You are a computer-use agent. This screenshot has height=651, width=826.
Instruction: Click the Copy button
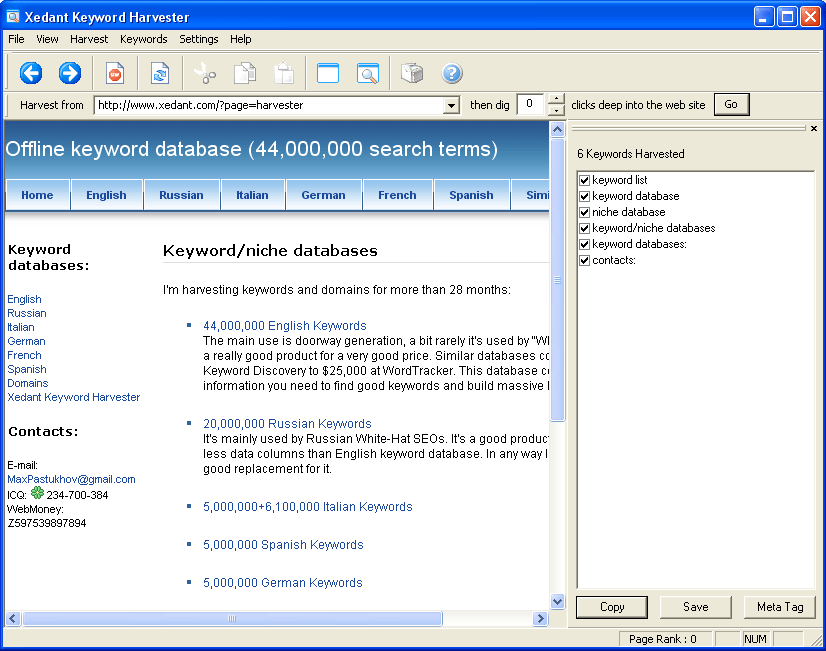click(x=612, y=607)
